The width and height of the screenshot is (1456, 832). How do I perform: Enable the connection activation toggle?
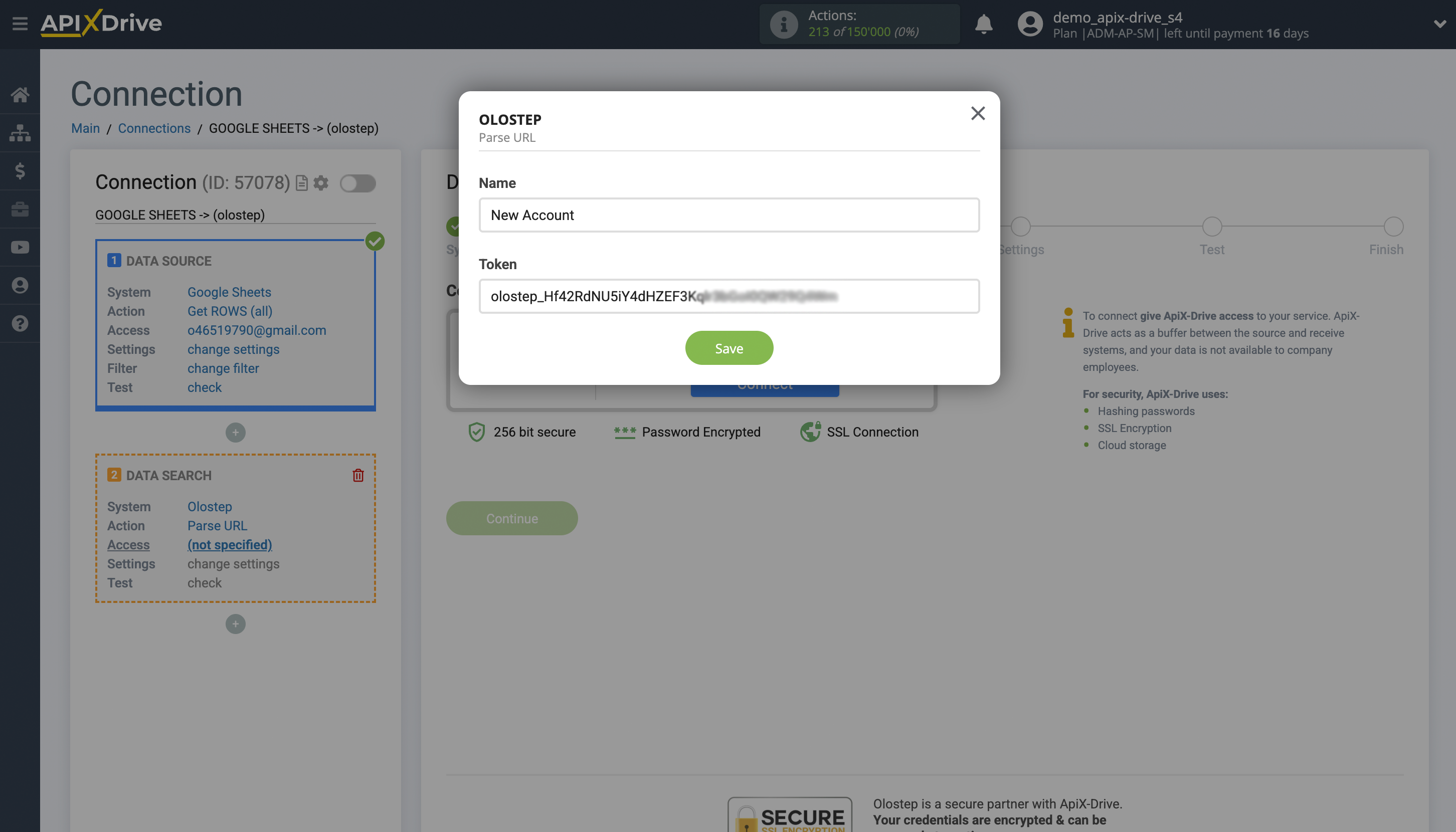357,183
